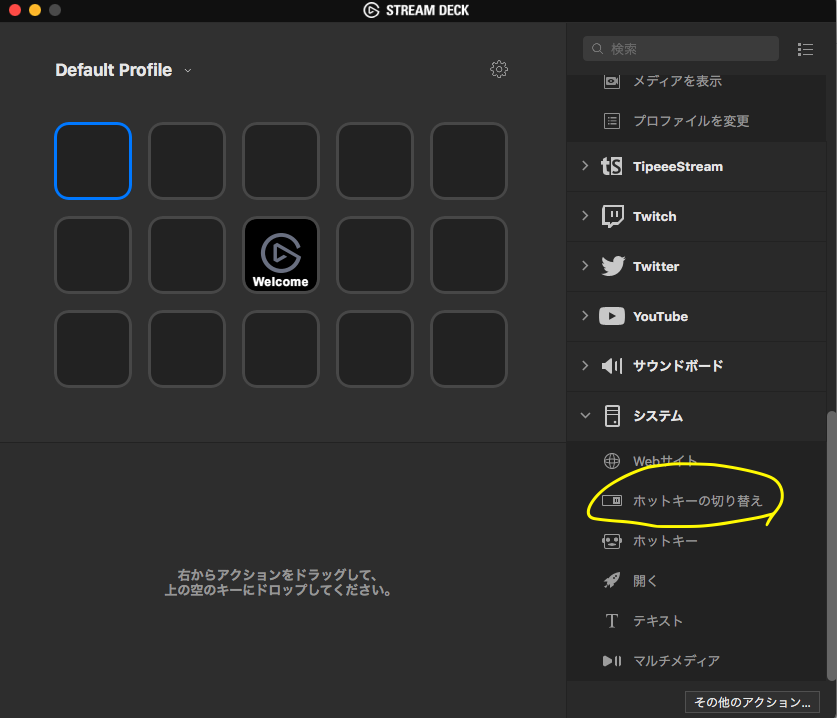Expand the Twitter category
Image resolution: width=837 pixels, height=718 pixels.
pos(585,266)
